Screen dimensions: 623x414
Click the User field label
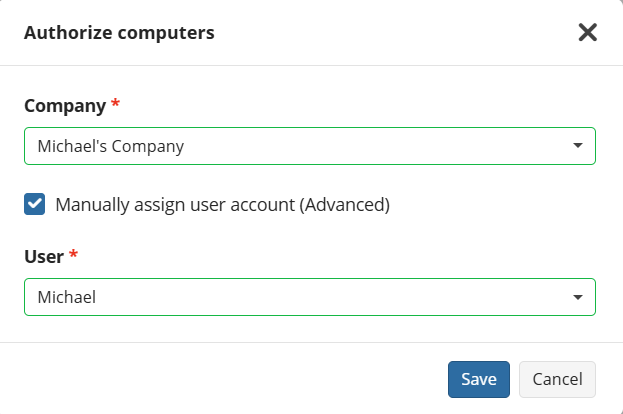point(44,257)
